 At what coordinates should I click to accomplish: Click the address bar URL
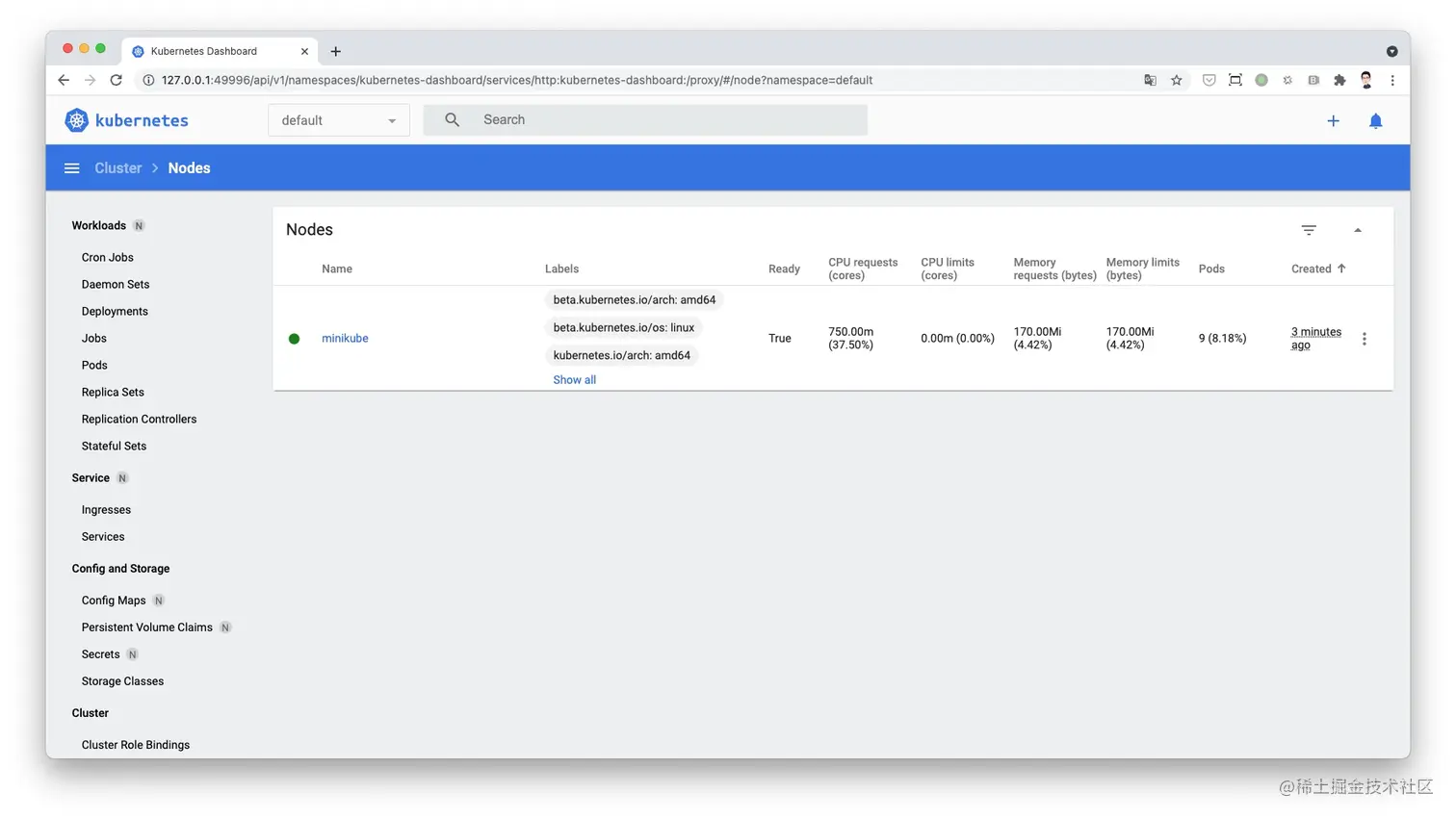coord(517,80)
